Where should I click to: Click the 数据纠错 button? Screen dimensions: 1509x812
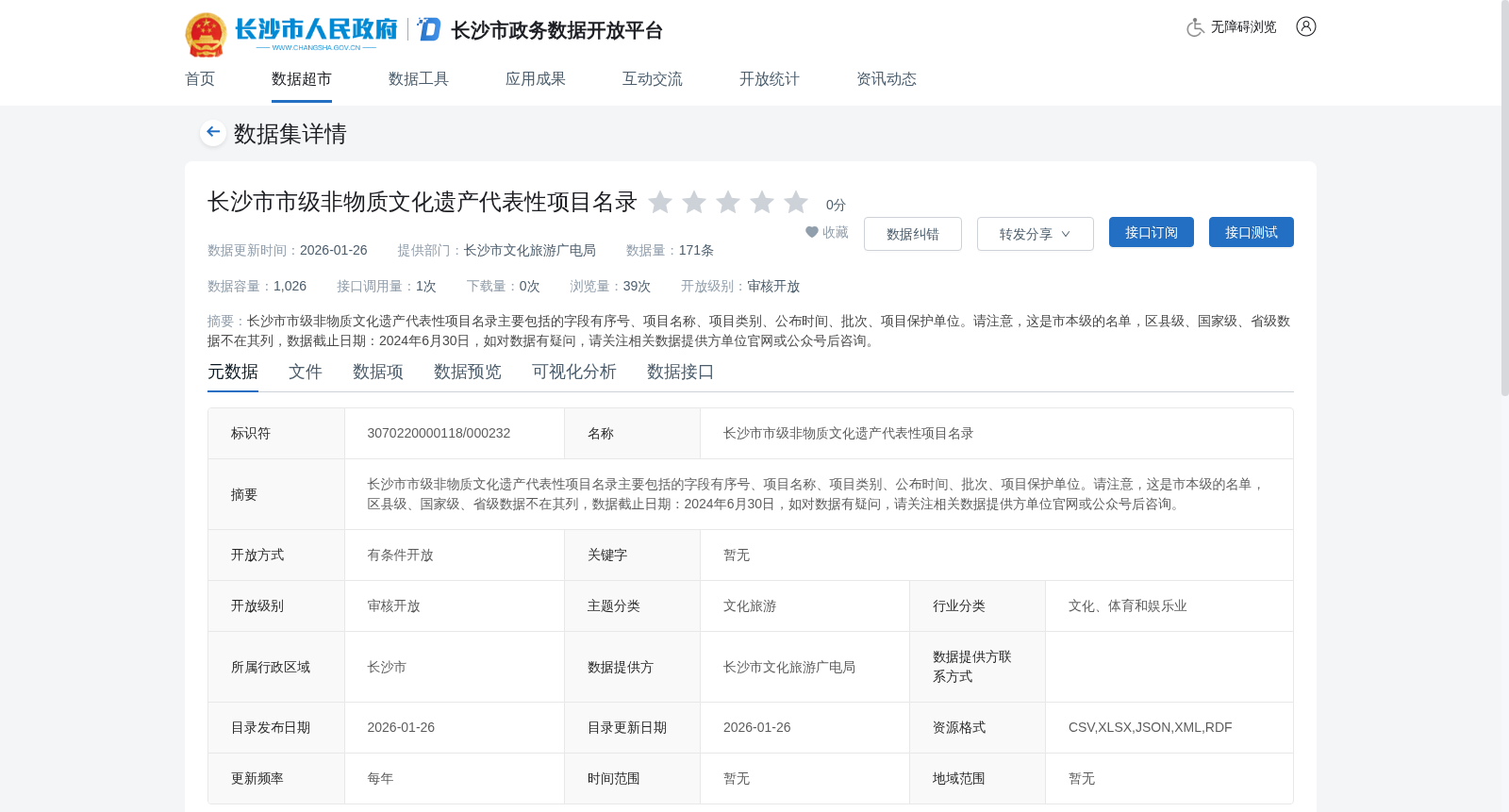(913, 234)
